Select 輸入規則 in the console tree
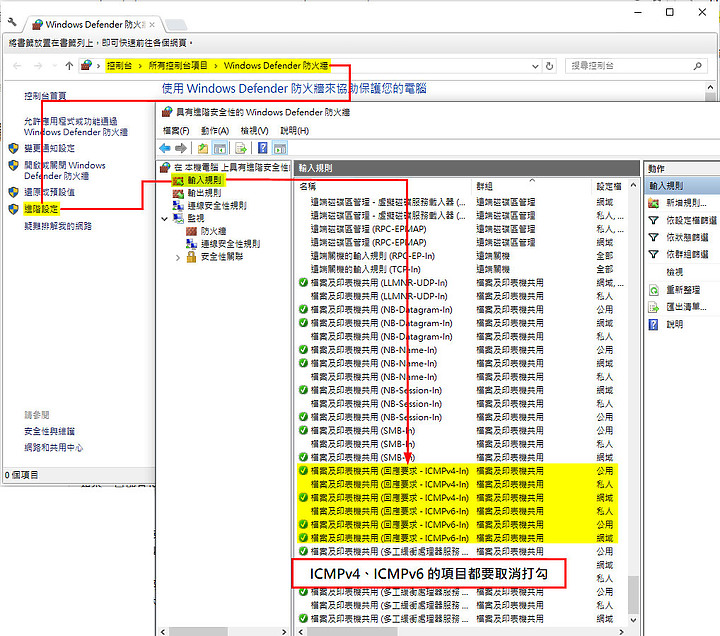The width and height of the screenshot is (720, 636). click(204, 180)
